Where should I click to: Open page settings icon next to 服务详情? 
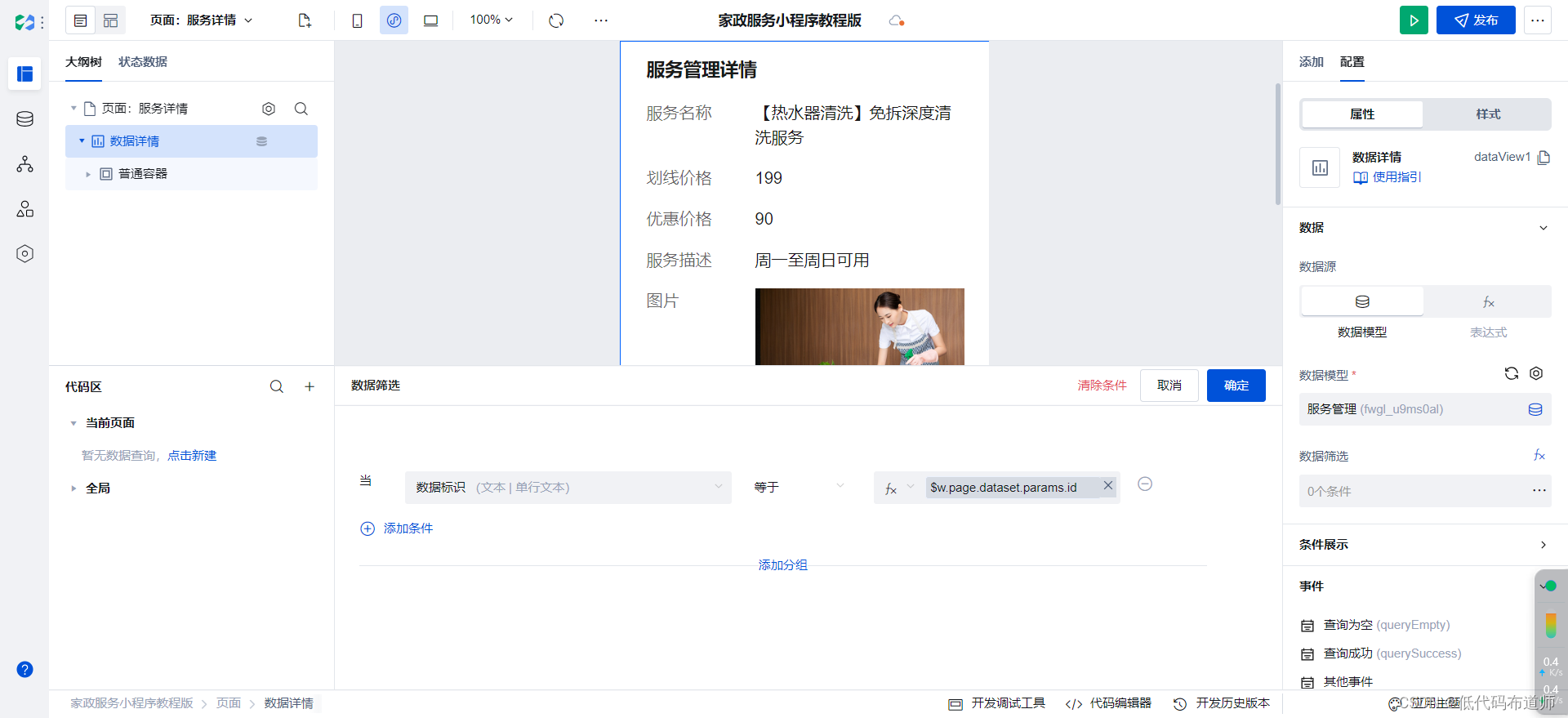[269, 109]
